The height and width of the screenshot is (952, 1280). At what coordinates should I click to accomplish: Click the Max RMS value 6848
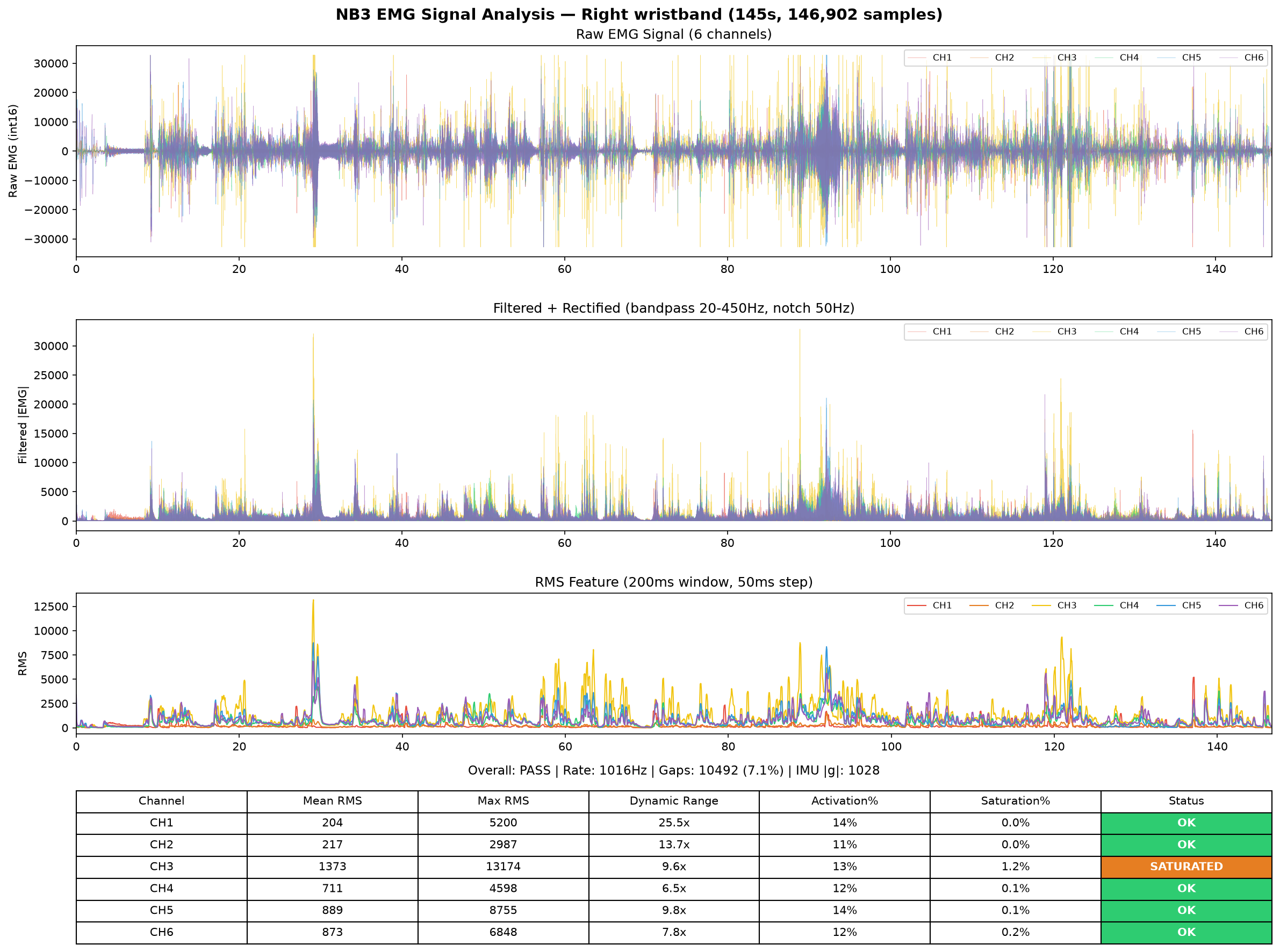click(503, 933)
